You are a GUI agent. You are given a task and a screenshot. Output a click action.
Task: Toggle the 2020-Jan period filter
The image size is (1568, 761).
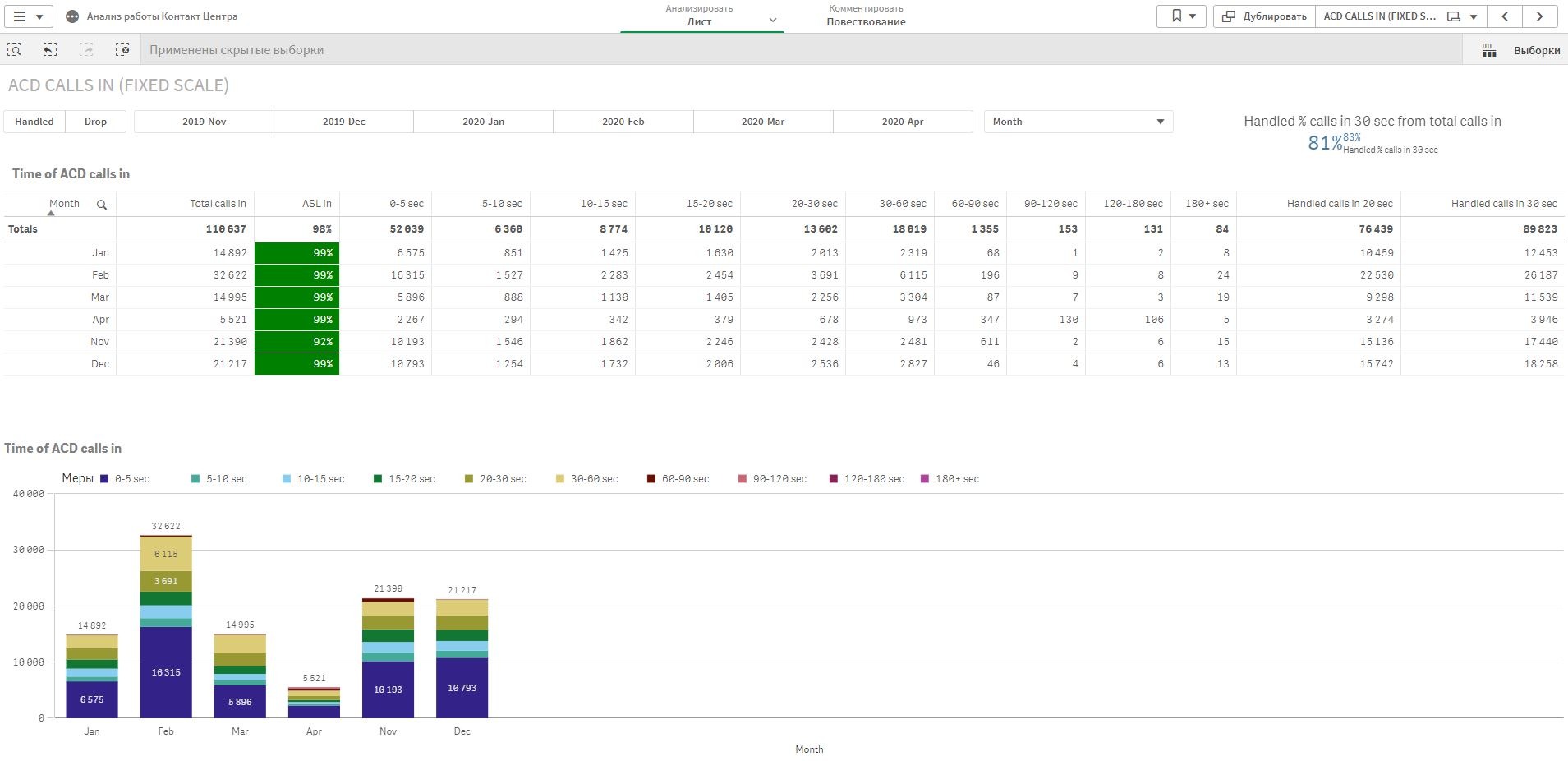tap(483, 122)
